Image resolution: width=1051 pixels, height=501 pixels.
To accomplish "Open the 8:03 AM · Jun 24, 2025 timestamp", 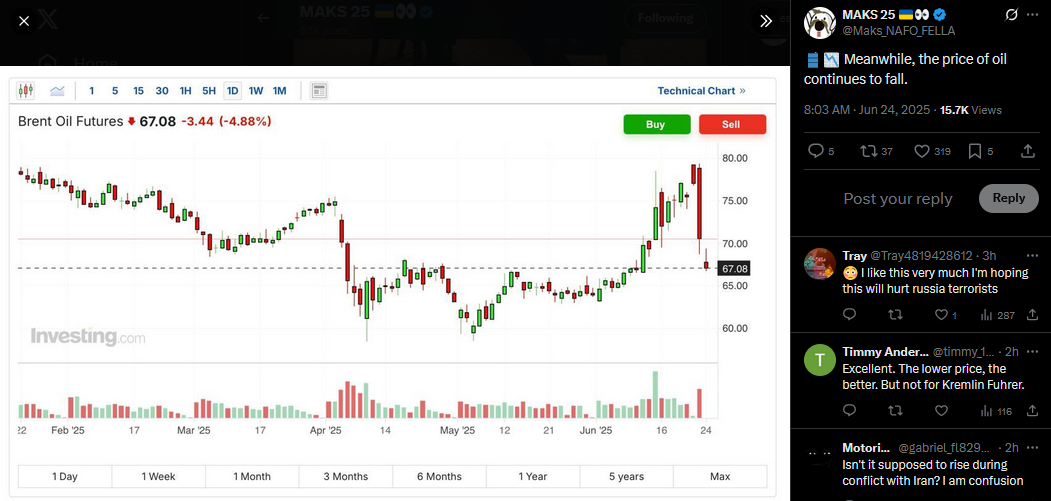I will (x=865, y=110).
